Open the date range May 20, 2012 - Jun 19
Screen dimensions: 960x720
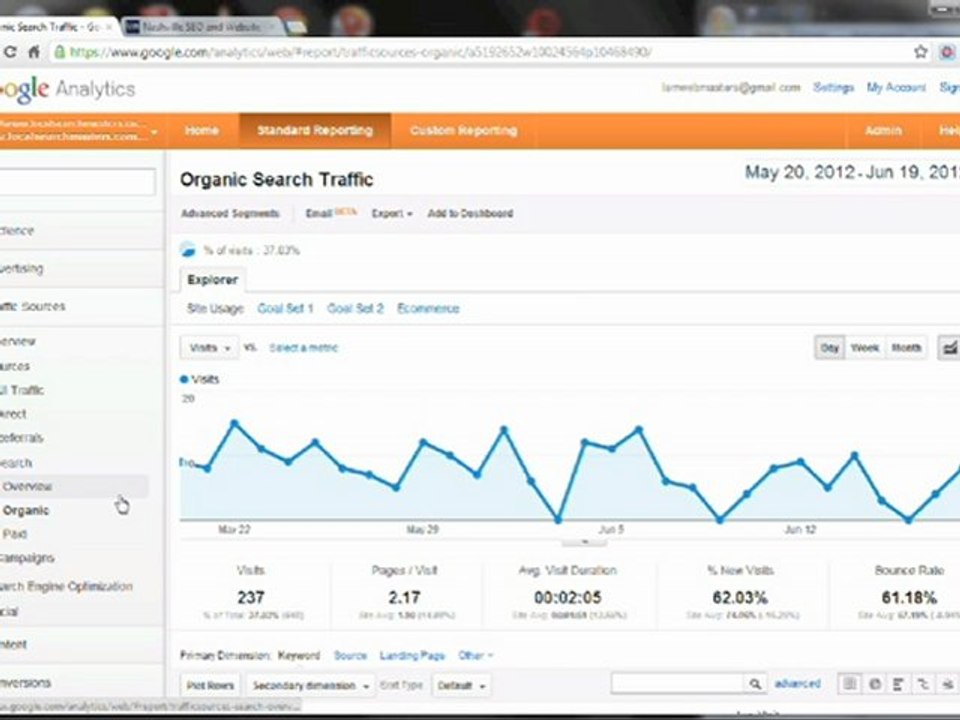click(x=852, y=172)
